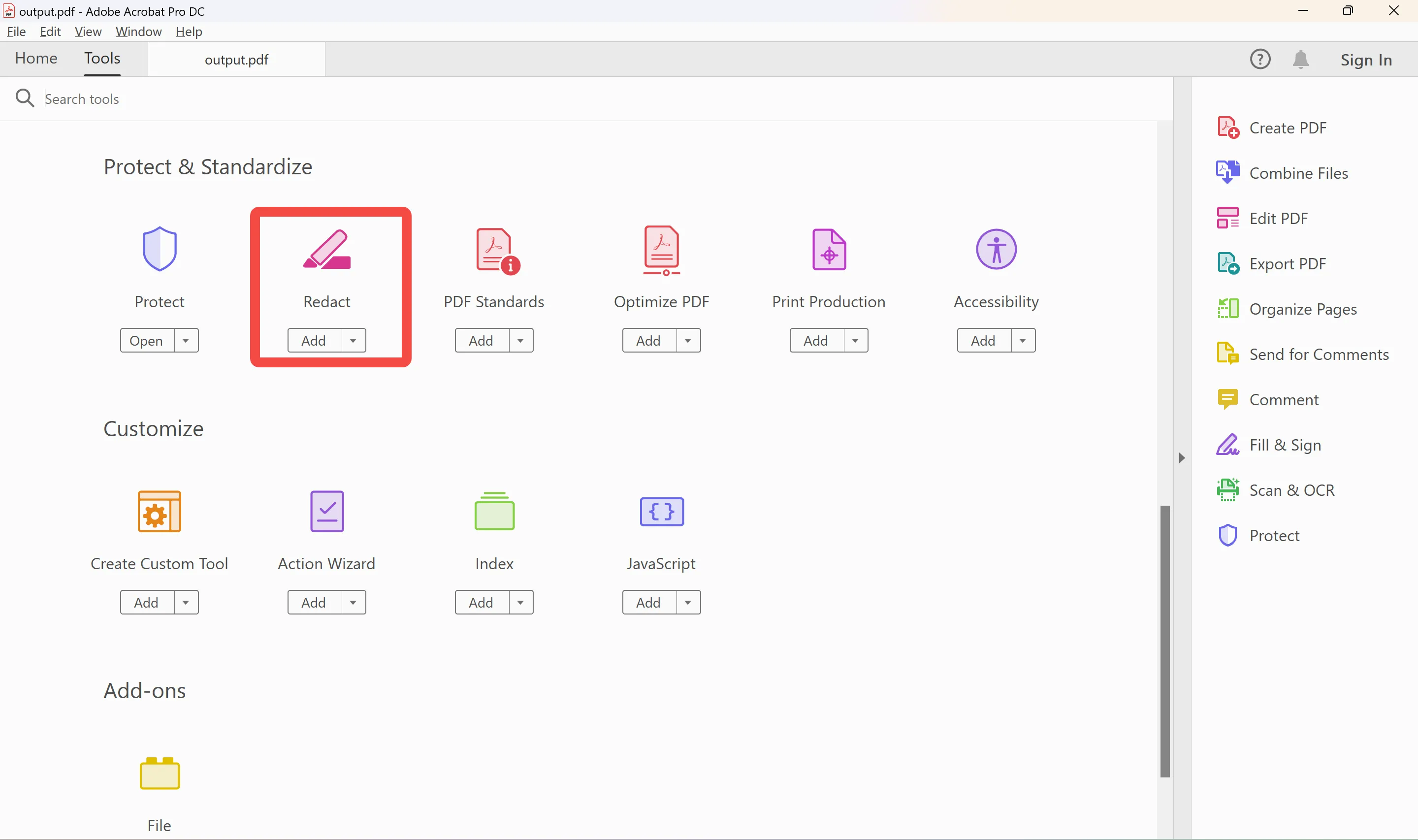Image resolution: width=1418 pixels, height=840 pixels.
Task: Switch to the Home tab
Action: point(36,58)
